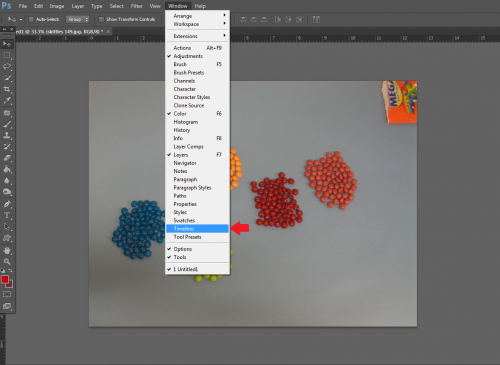Open the Filter menu
Image resolution: width=500 pixels, height=365 pixels.
tap(136, 6)
